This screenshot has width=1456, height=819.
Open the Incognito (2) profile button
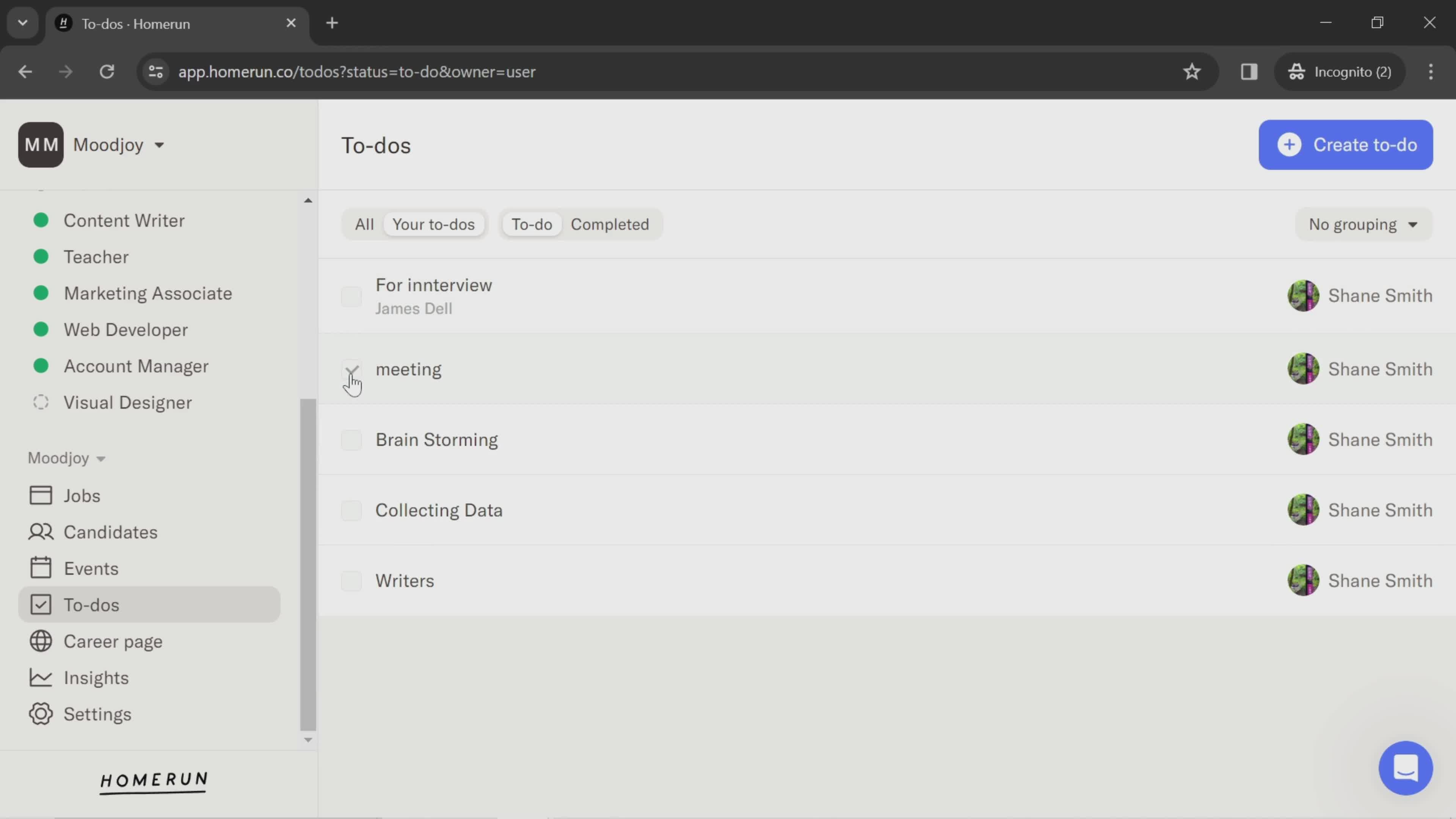point(1340,72)
